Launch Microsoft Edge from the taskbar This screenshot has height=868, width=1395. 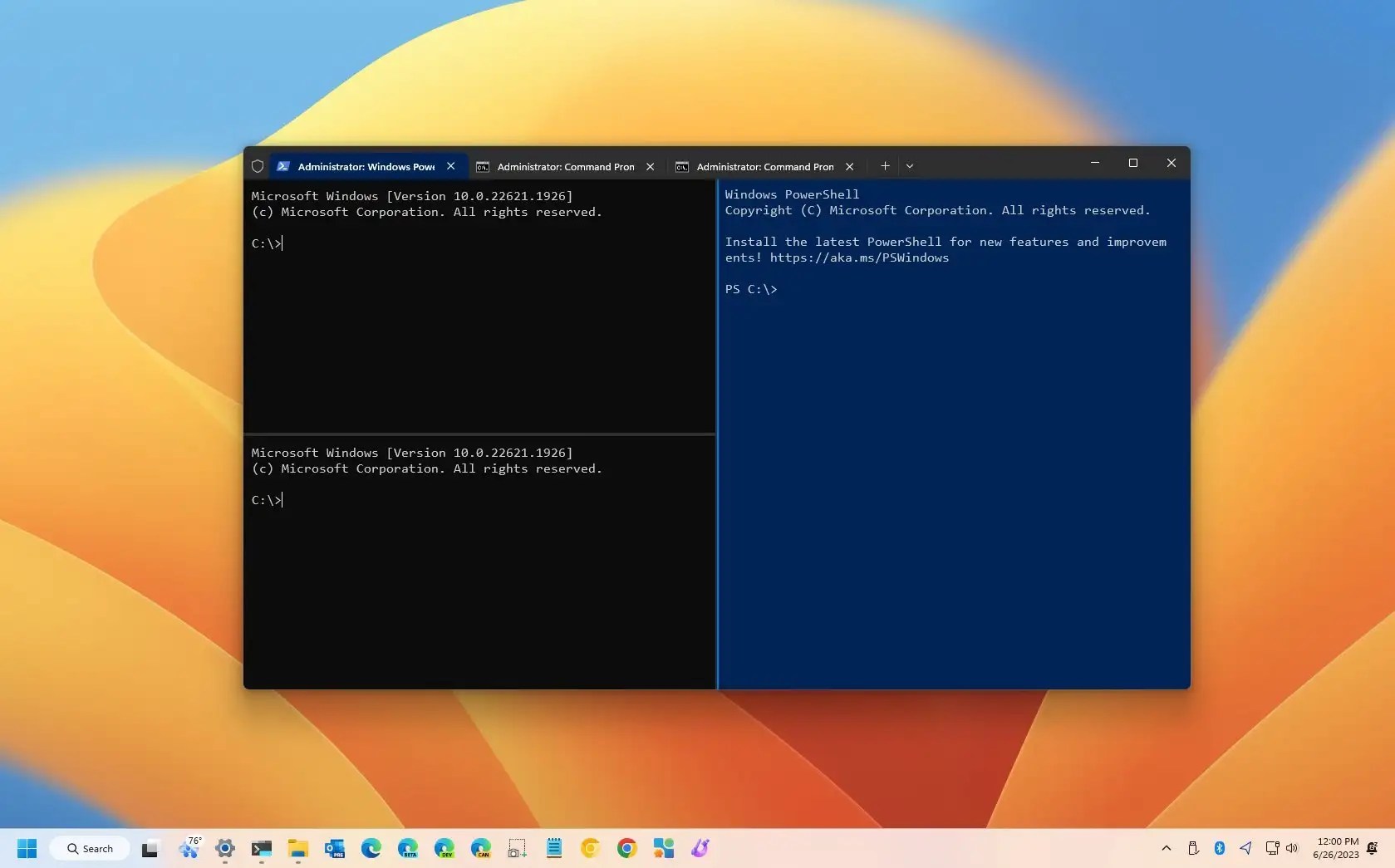pos(370,848)
